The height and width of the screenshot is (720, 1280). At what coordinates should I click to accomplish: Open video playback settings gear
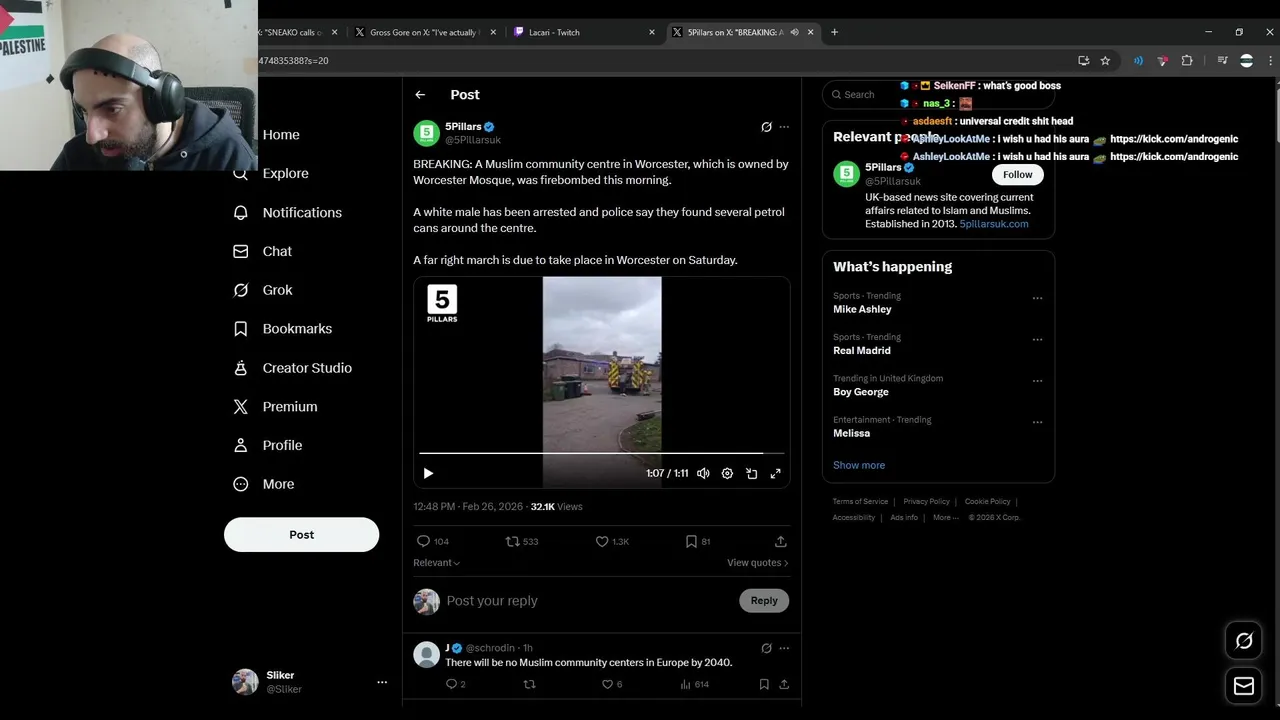tap(727, 473)
